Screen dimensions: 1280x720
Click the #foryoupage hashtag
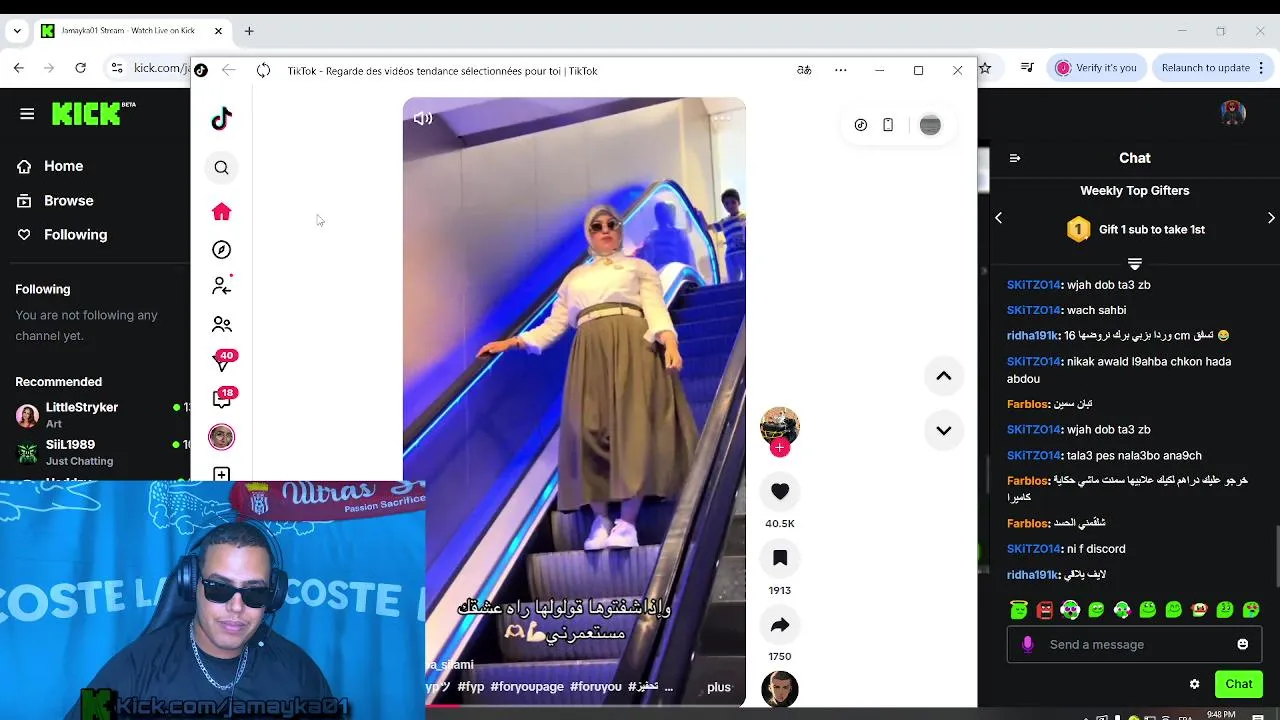[527, 687]
